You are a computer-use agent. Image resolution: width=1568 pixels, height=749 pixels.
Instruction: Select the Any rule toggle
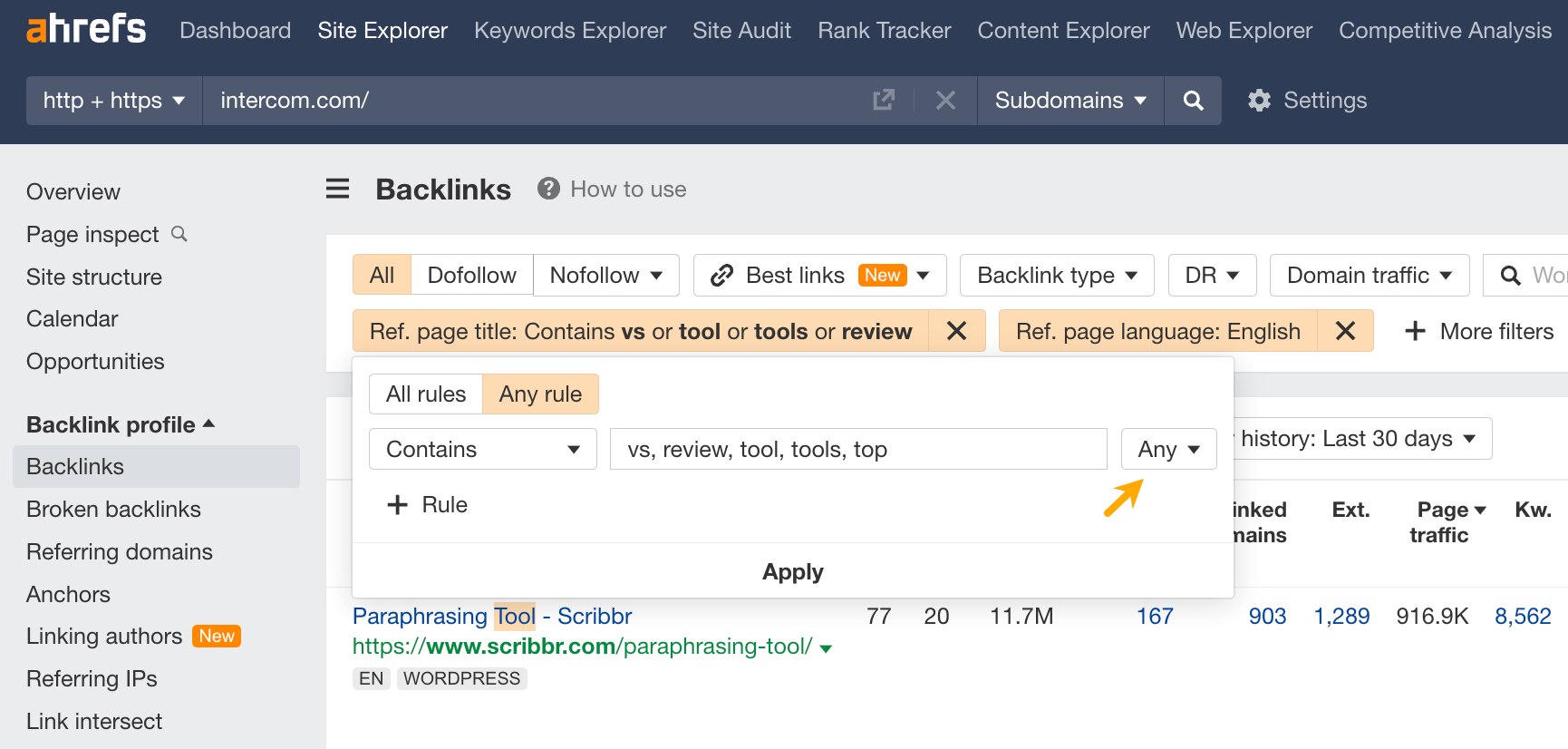(x=540, y=394)
